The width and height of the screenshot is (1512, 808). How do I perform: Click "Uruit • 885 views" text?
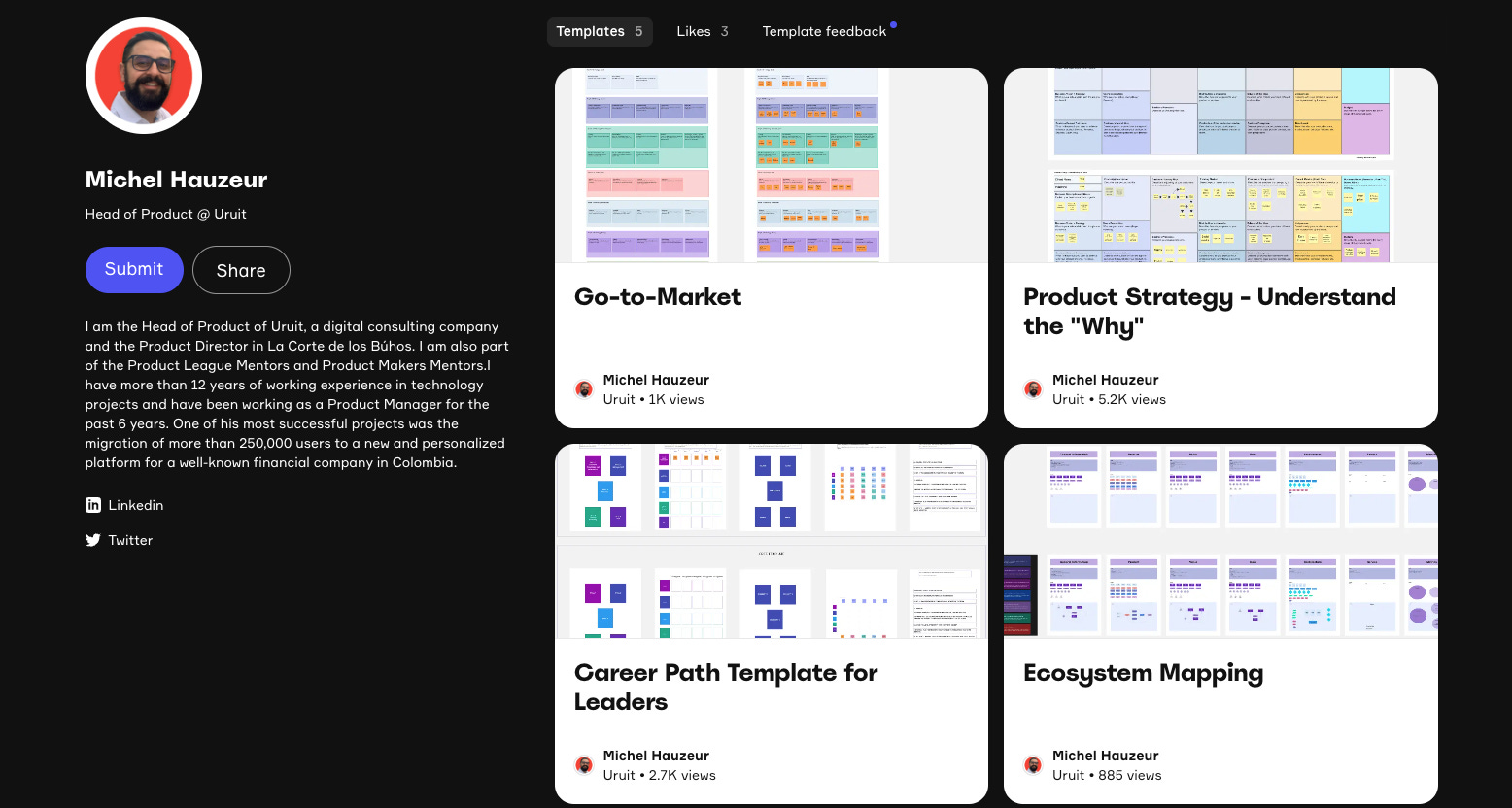point(1107,775)
